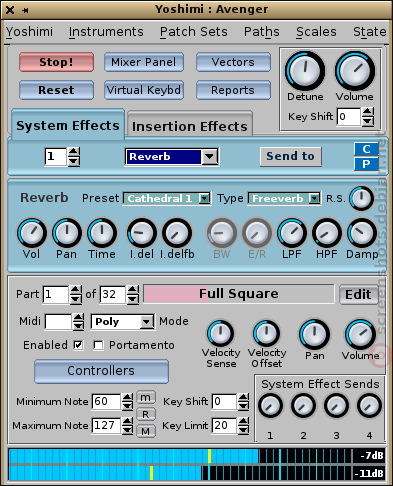Open the Instruments menu
The width and height of the screenshot is (393, 486).
point(106,32)
